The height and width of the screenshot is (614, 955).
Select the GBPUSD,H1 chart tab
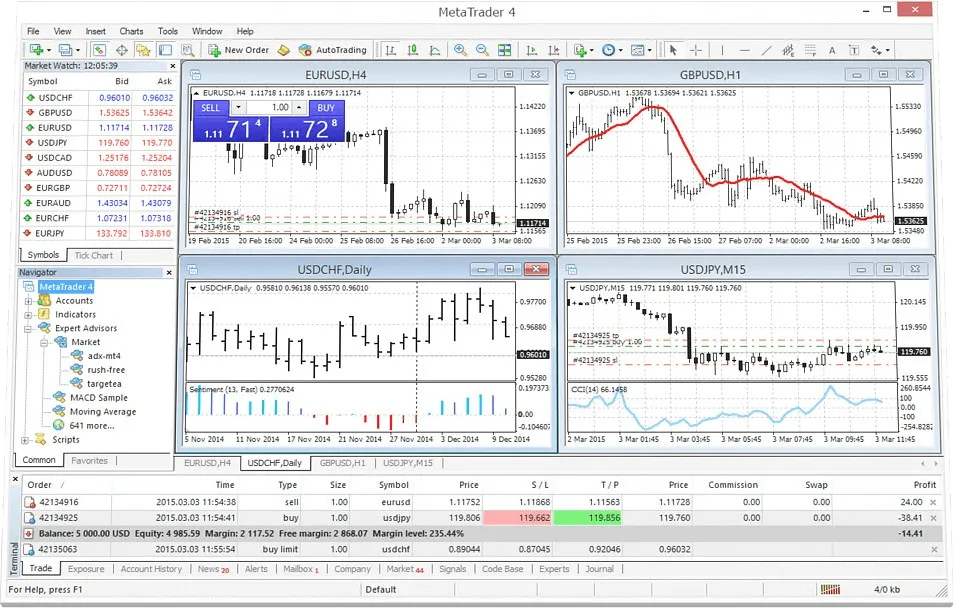[343, 463]
